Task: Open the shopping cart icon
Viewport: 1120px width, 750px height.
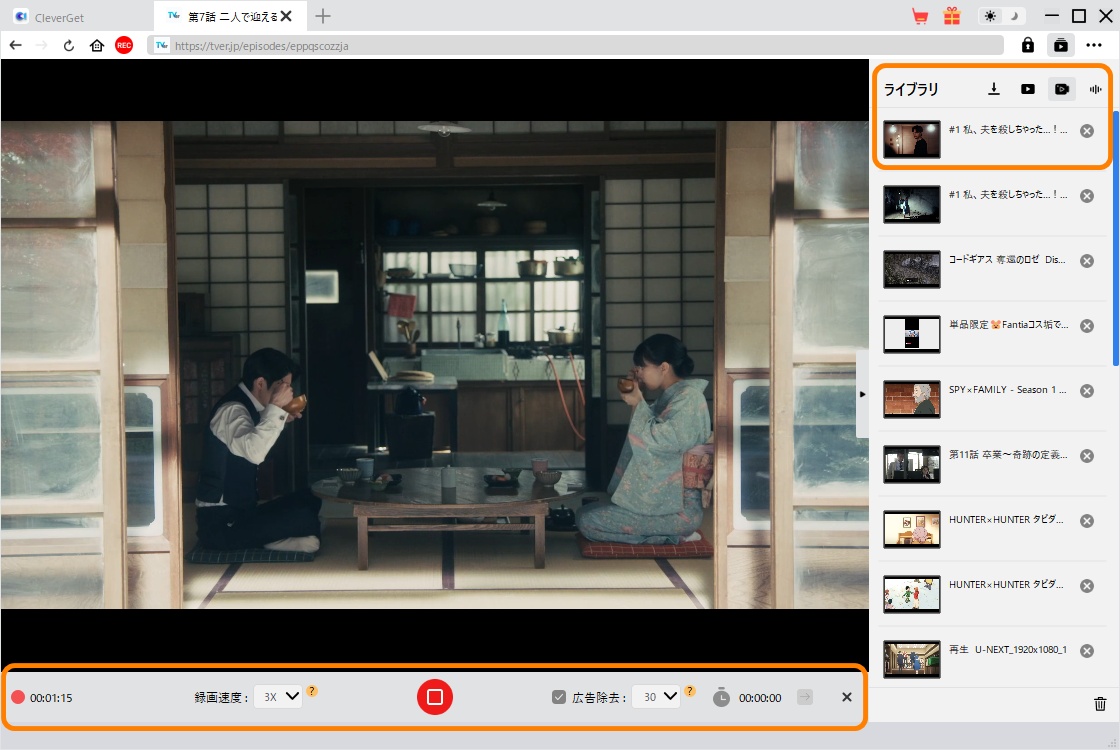Action: pos(920,16)
